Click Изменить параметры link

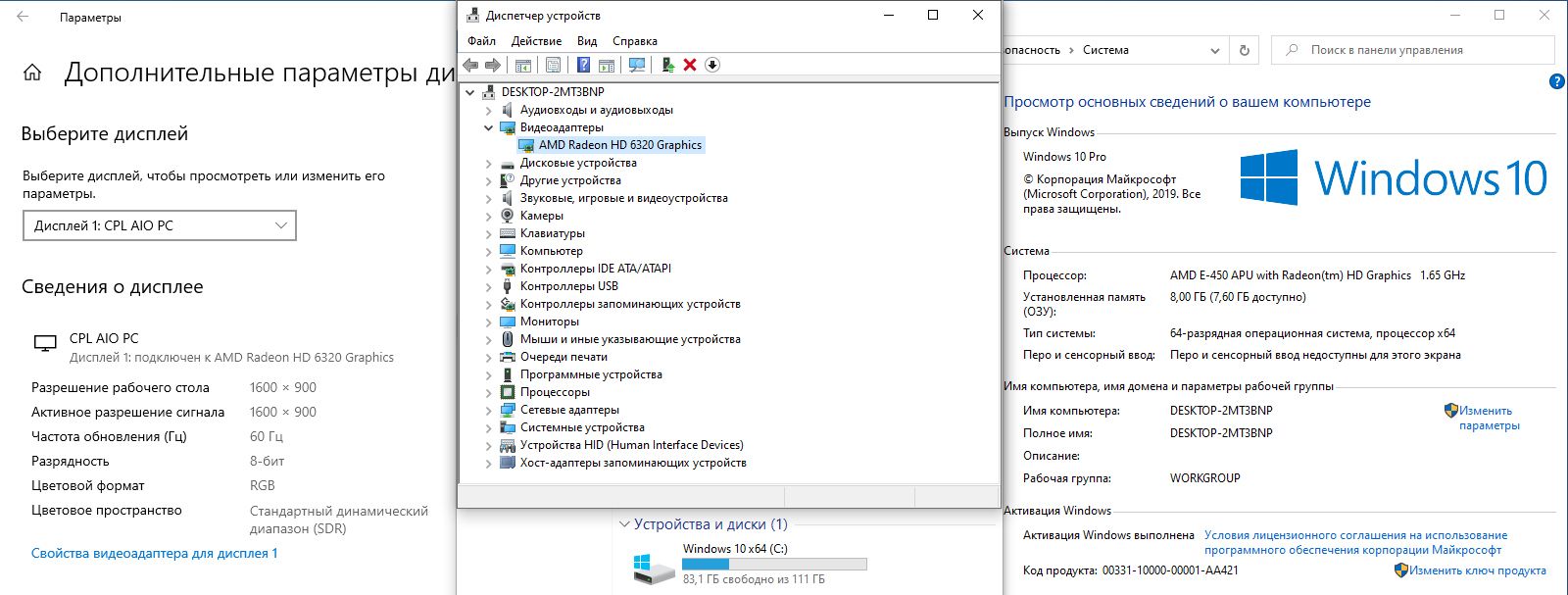[1489, 418]
